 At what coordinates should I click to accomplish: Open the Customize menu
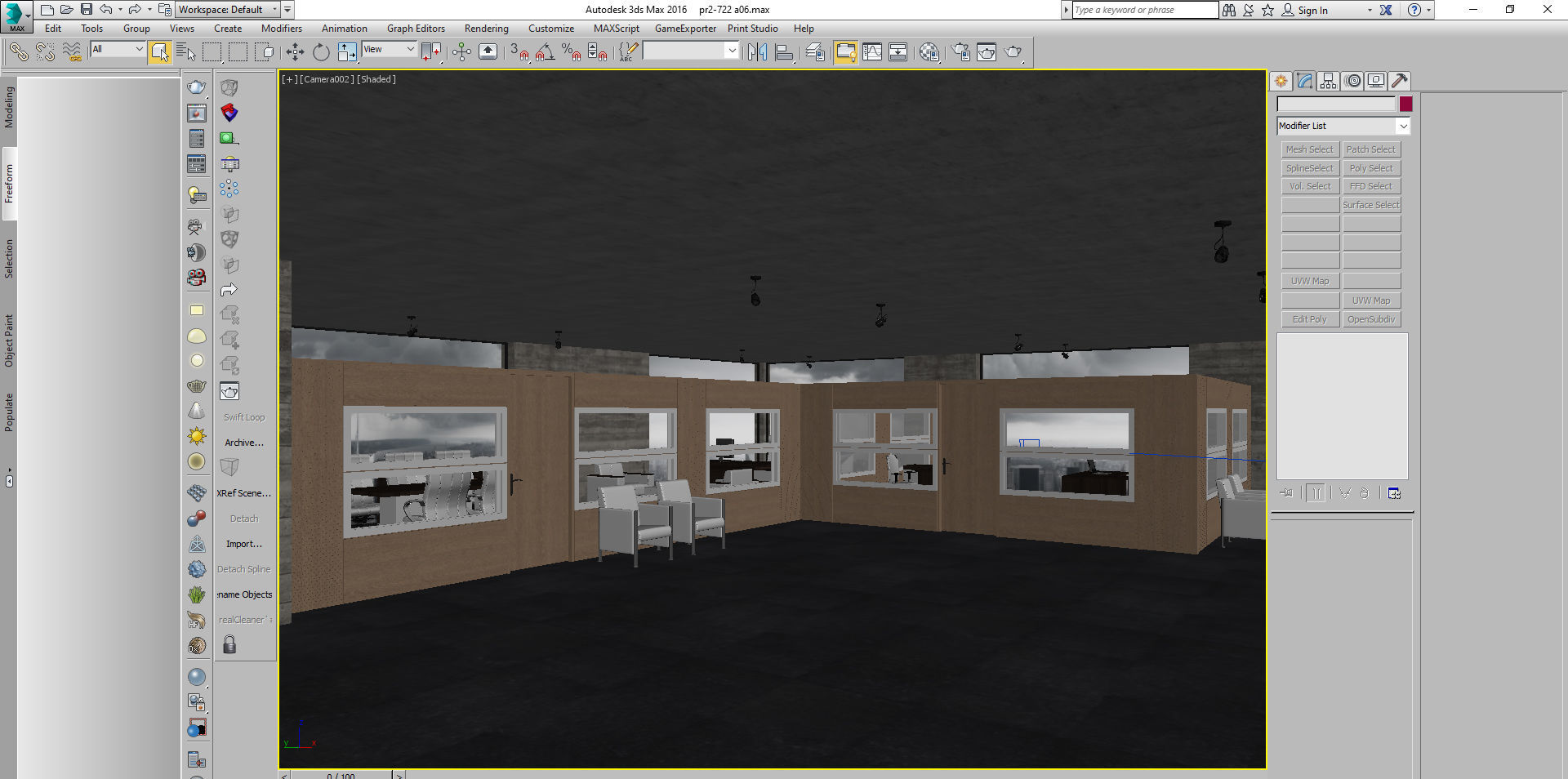(x=551, y=29)
